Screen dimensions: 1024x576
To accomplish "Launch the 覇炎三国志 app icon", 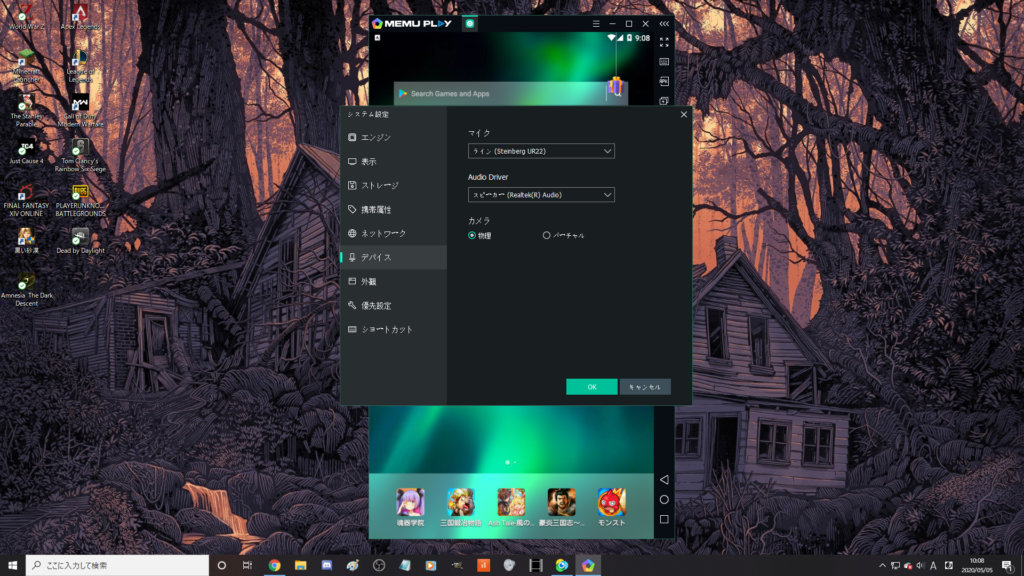I will tap(561, 507).
